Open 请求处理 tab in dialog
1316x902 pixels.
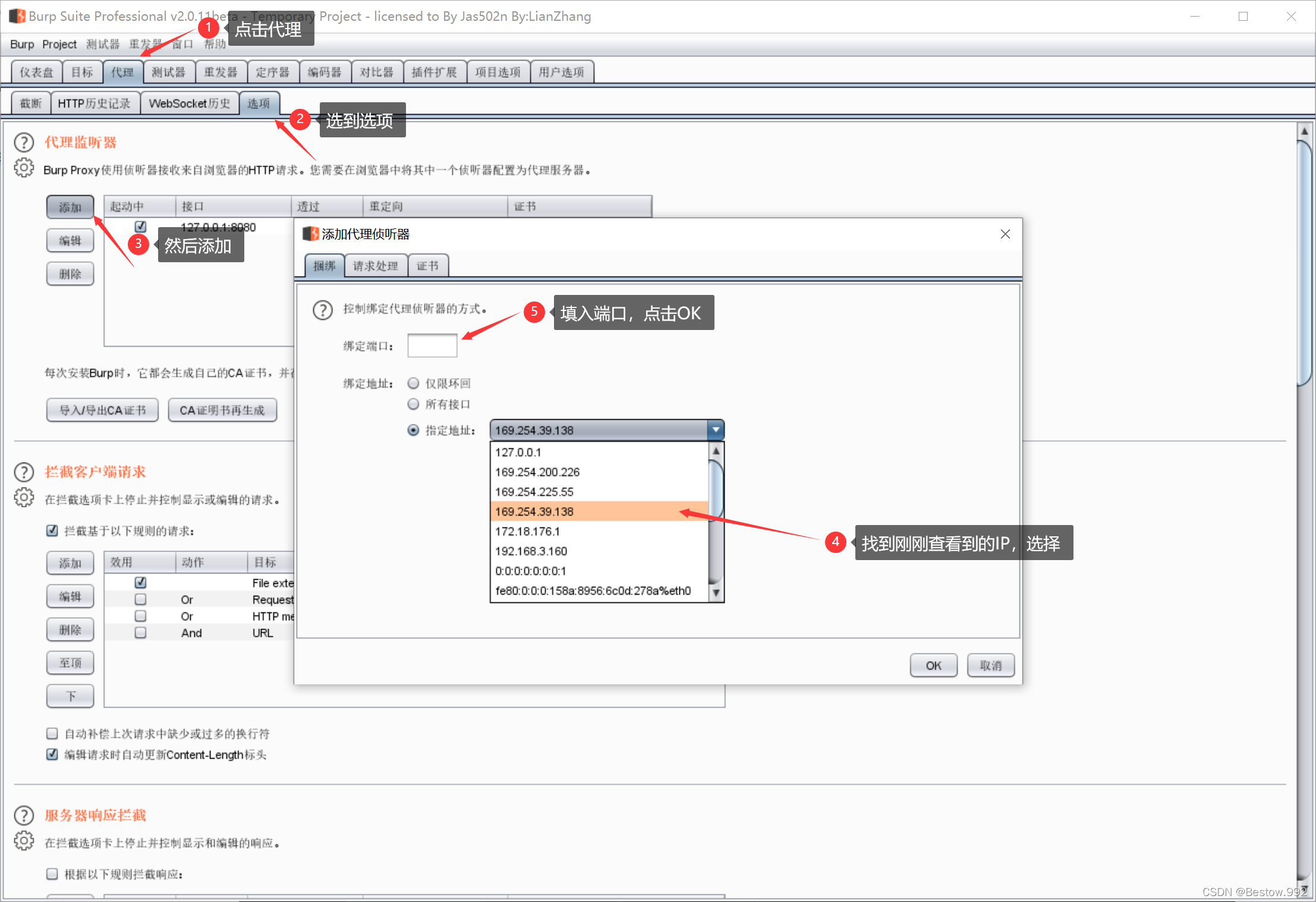tap(376, 266)
